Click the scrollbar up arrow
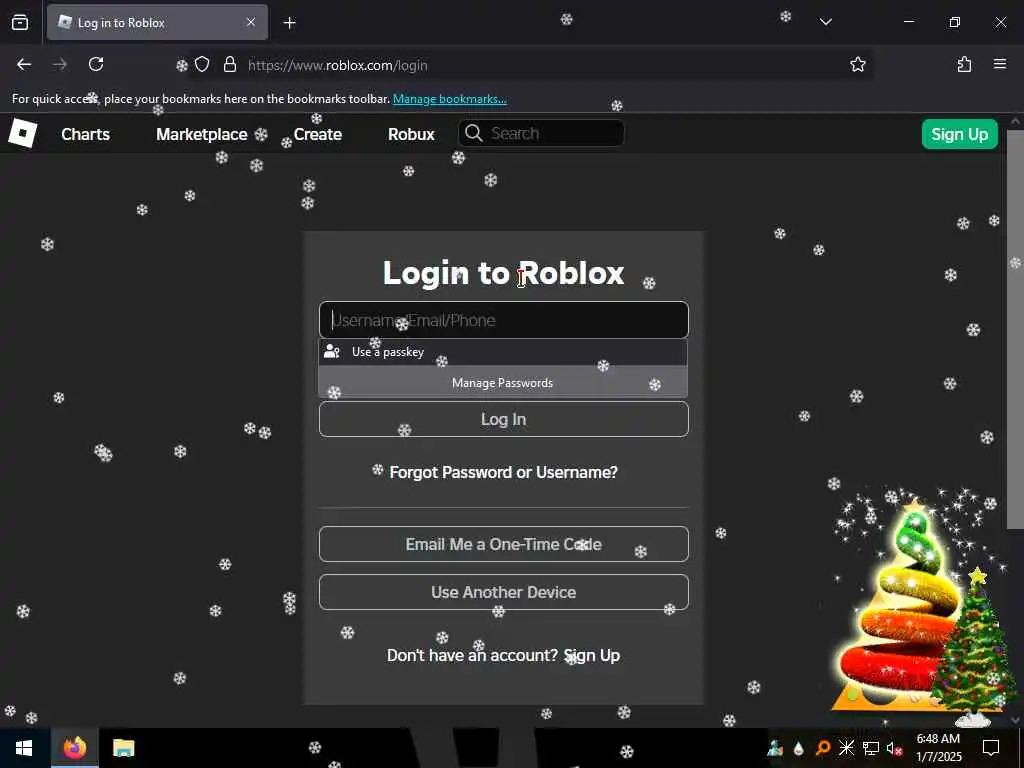This screenshot has width=1024, height=768. [x=1016, y=121]
